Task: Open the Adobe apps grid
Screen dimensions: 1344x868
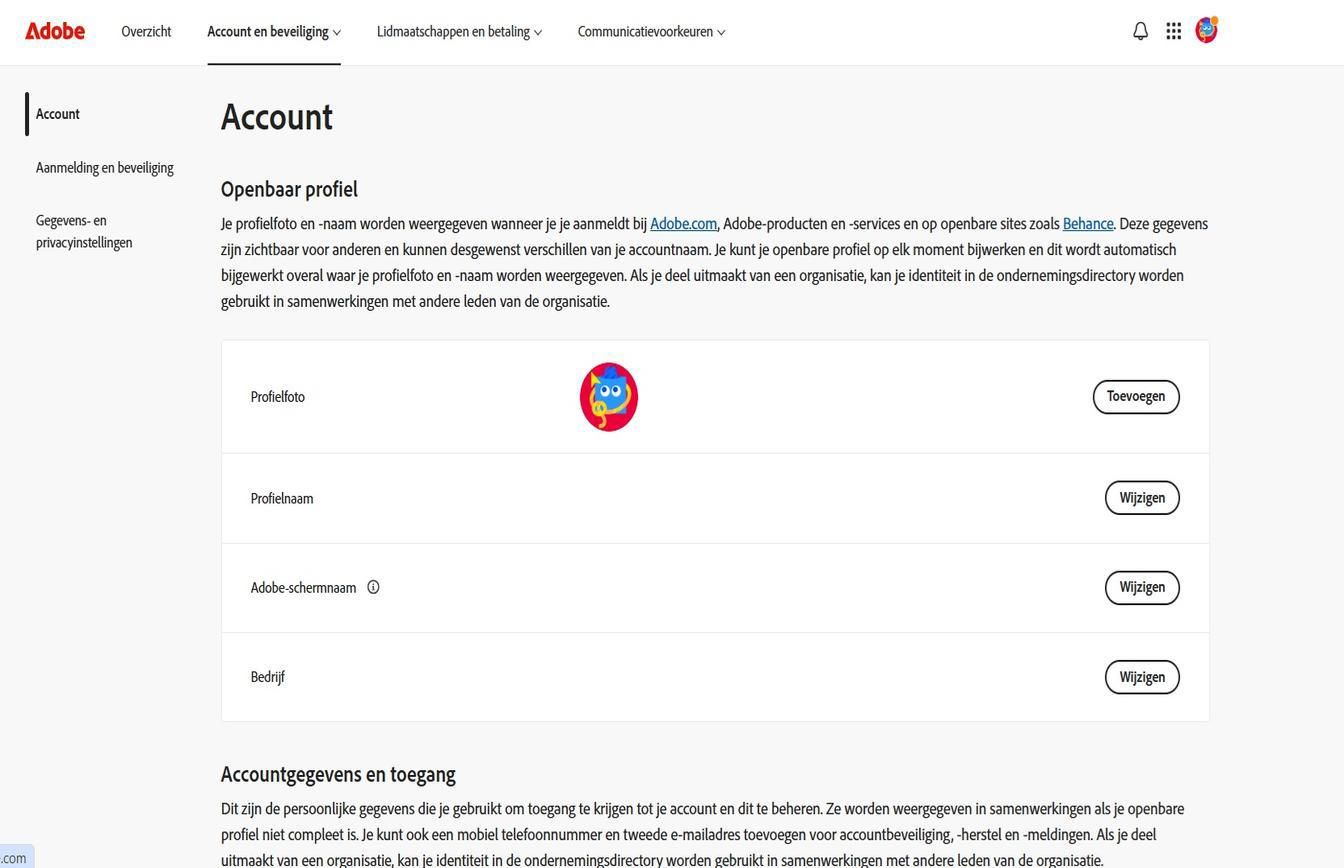Action: click(1172, 30)
